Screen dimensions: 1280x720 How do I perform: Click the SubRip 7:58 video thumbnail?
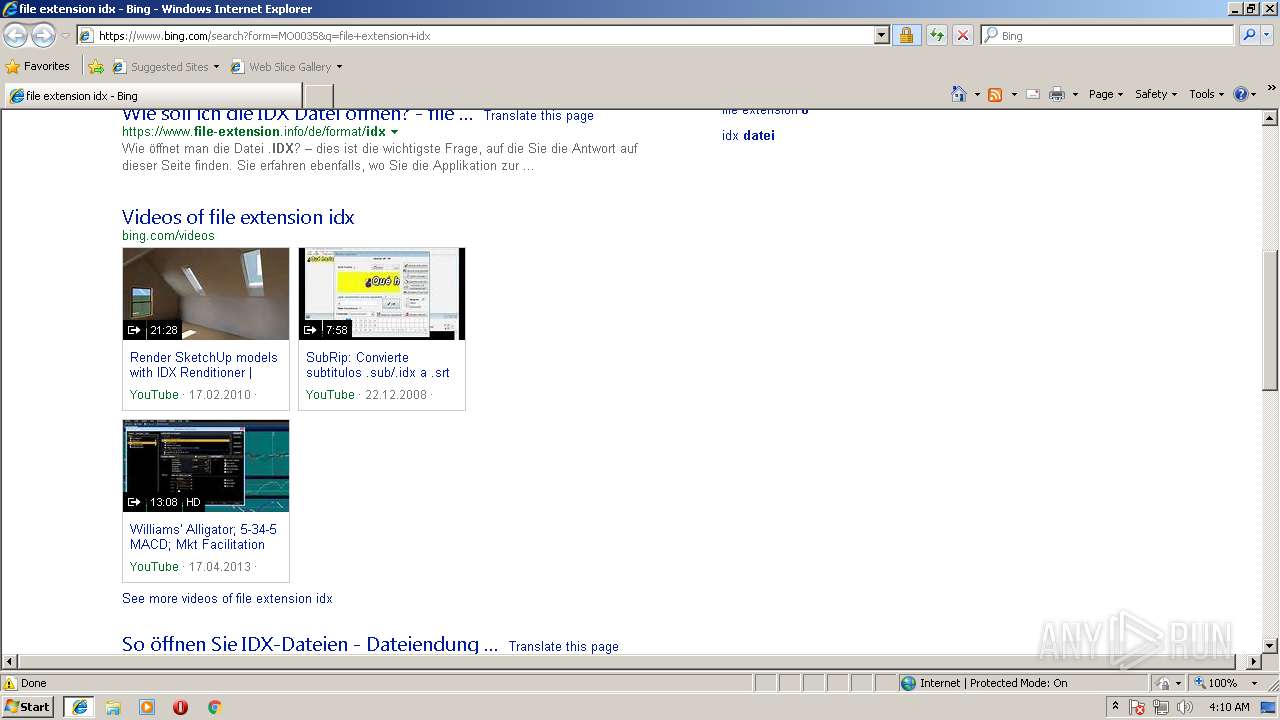382,294
